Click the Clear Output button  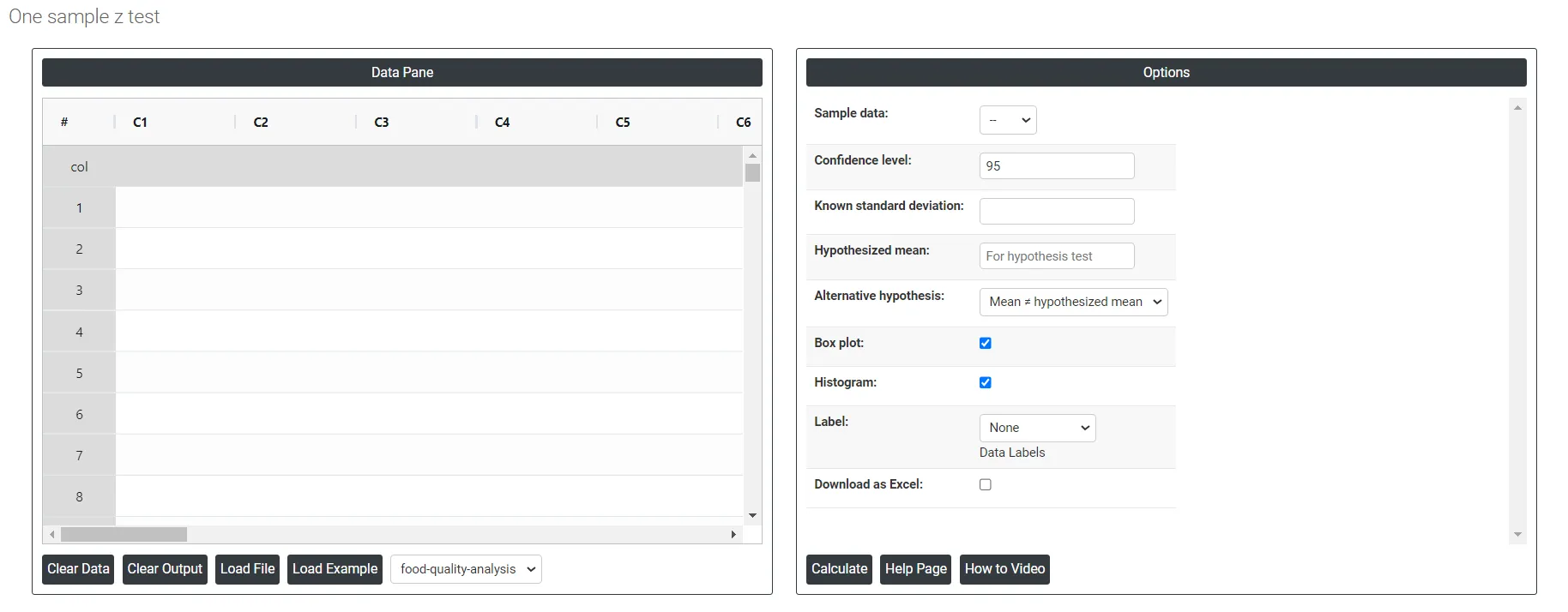(165, 569)
